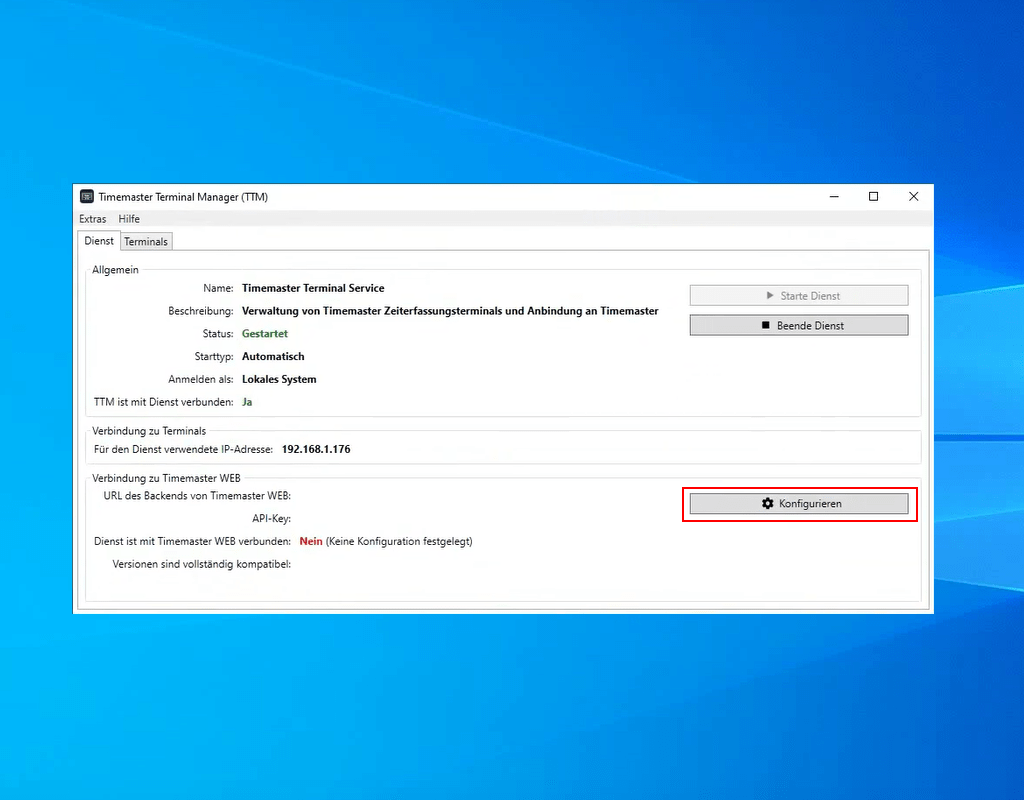
Task: Click the Timemaster app icon in title bar
Action: [x=87, y=197]
